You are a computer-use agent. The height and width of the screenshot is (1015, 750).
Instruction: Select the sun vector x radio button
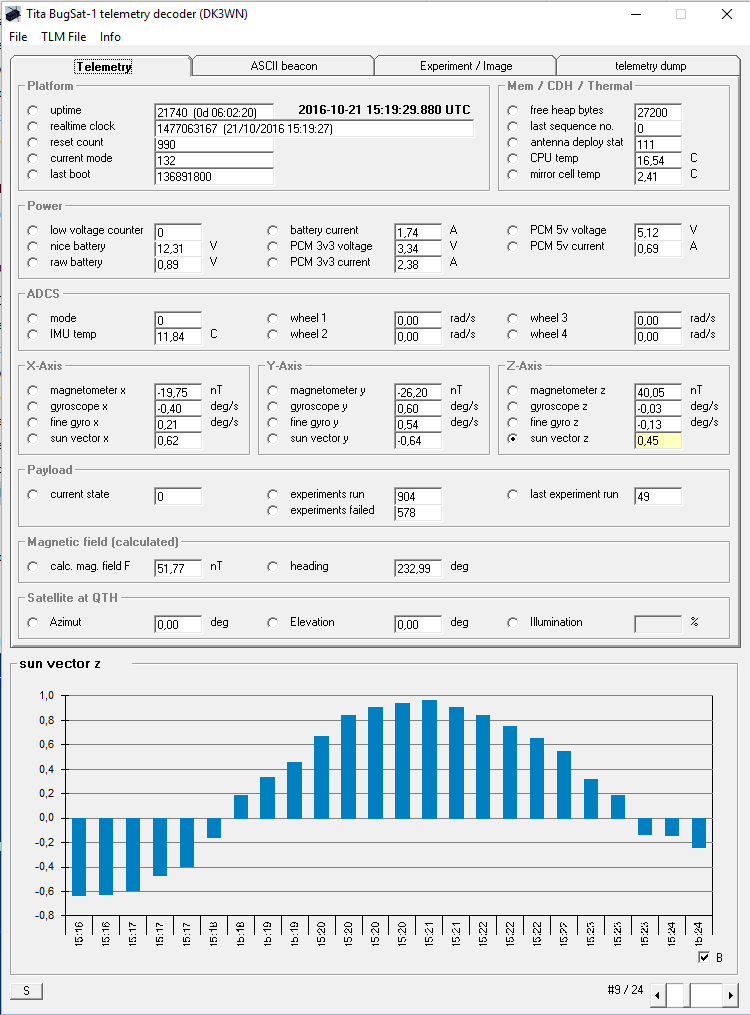(x=33, y=439)
